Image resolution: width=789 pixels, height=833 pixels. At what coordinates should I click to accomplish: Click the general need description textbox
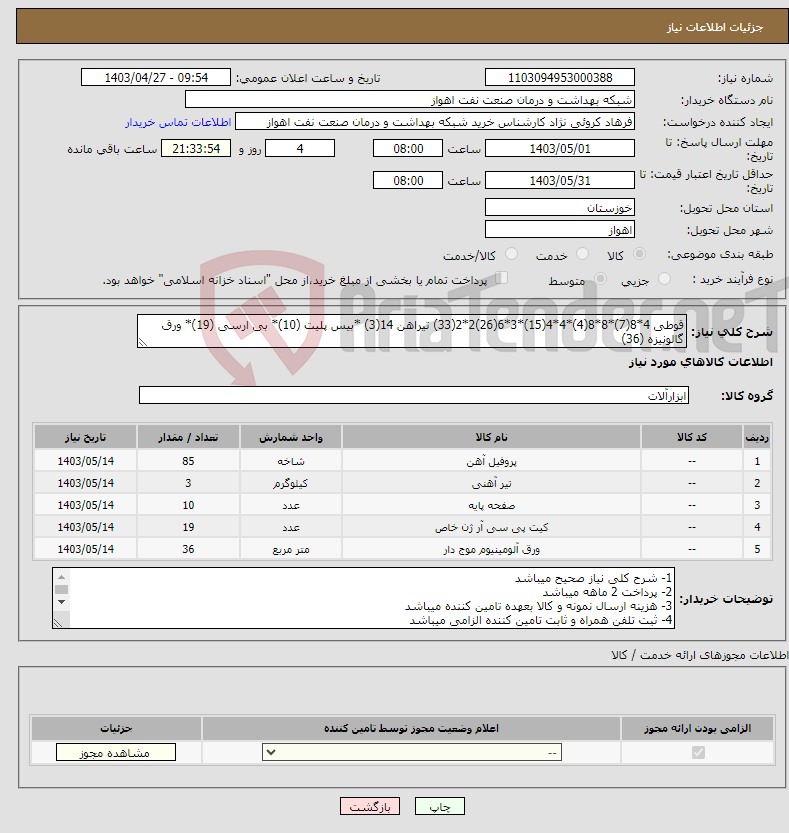click(x=412, y=331)
